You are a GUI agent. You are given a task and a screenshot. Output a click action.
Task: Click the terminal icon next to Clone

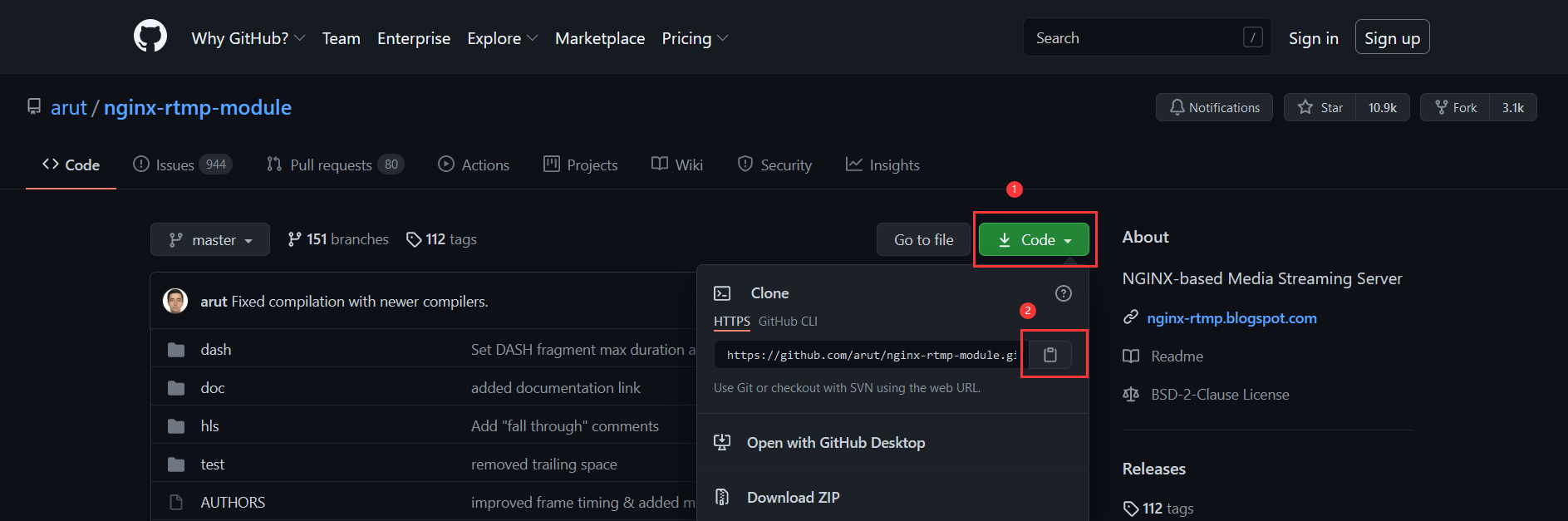pyautogui.click(x=722, y=293)
